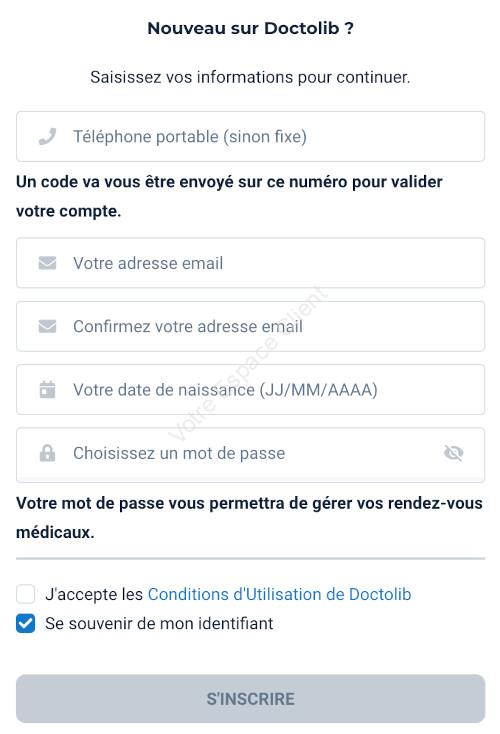Click the phone handset icon
Viewport: 500px width, 734px height.
coord(47,136)
